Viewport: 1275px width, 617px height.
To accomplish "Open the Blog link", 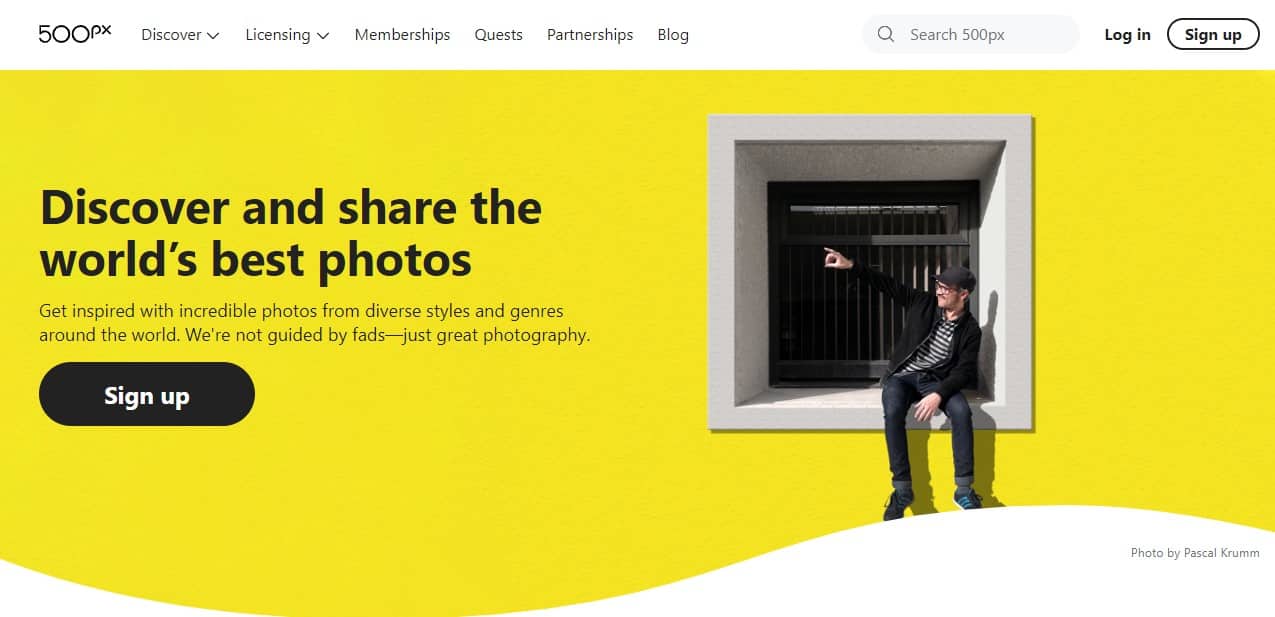I will coord(673,34).
